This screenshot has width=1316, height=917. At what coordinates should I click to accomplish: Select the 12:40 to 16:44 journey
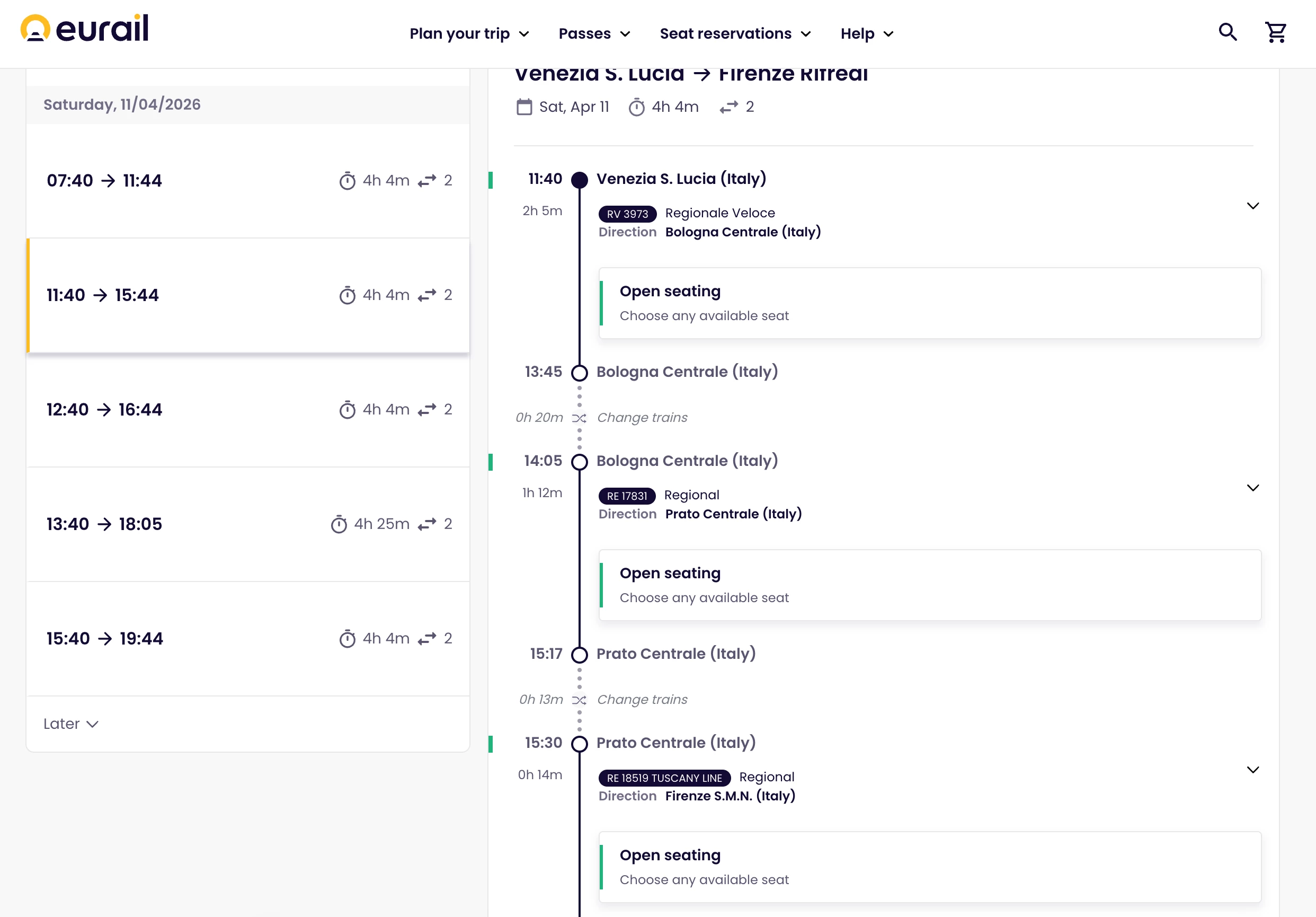(248, 409)
